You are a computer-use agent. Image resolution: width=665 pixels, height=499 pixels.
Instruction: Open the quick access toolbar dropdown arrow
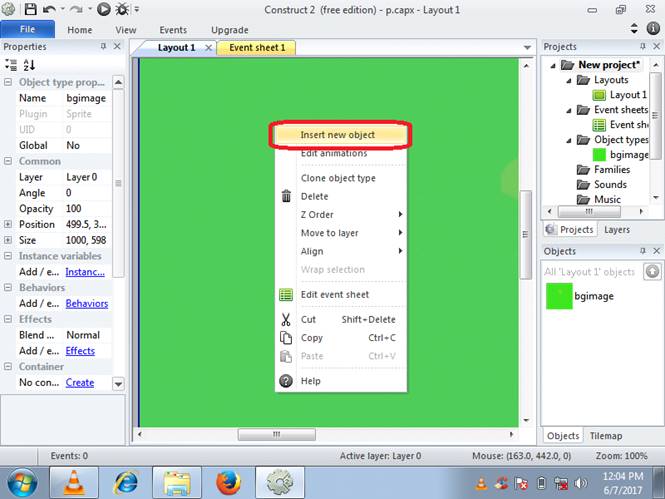pyautogui.click(x=137, y=9)
